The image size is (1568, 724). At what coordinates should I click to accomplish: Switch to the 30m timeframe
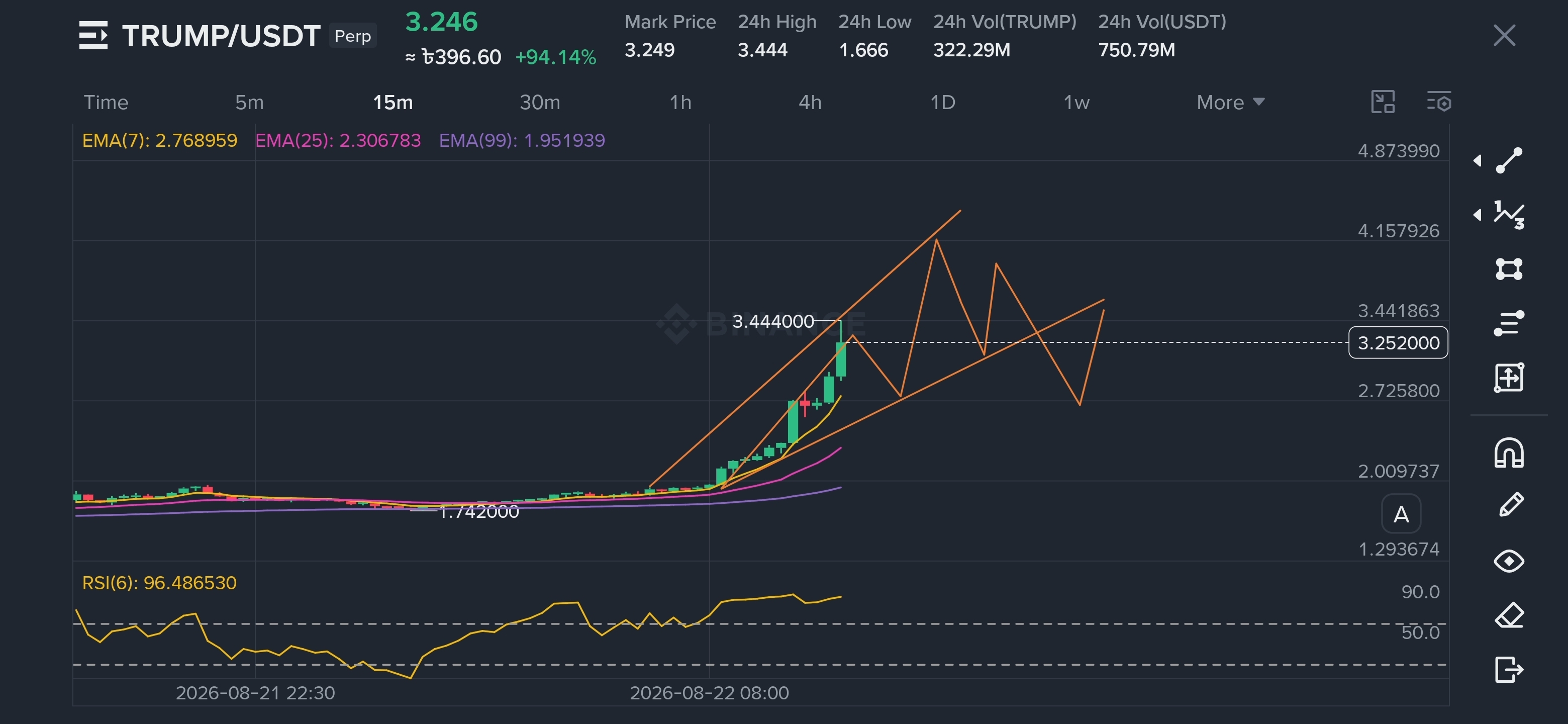point(540,102)
